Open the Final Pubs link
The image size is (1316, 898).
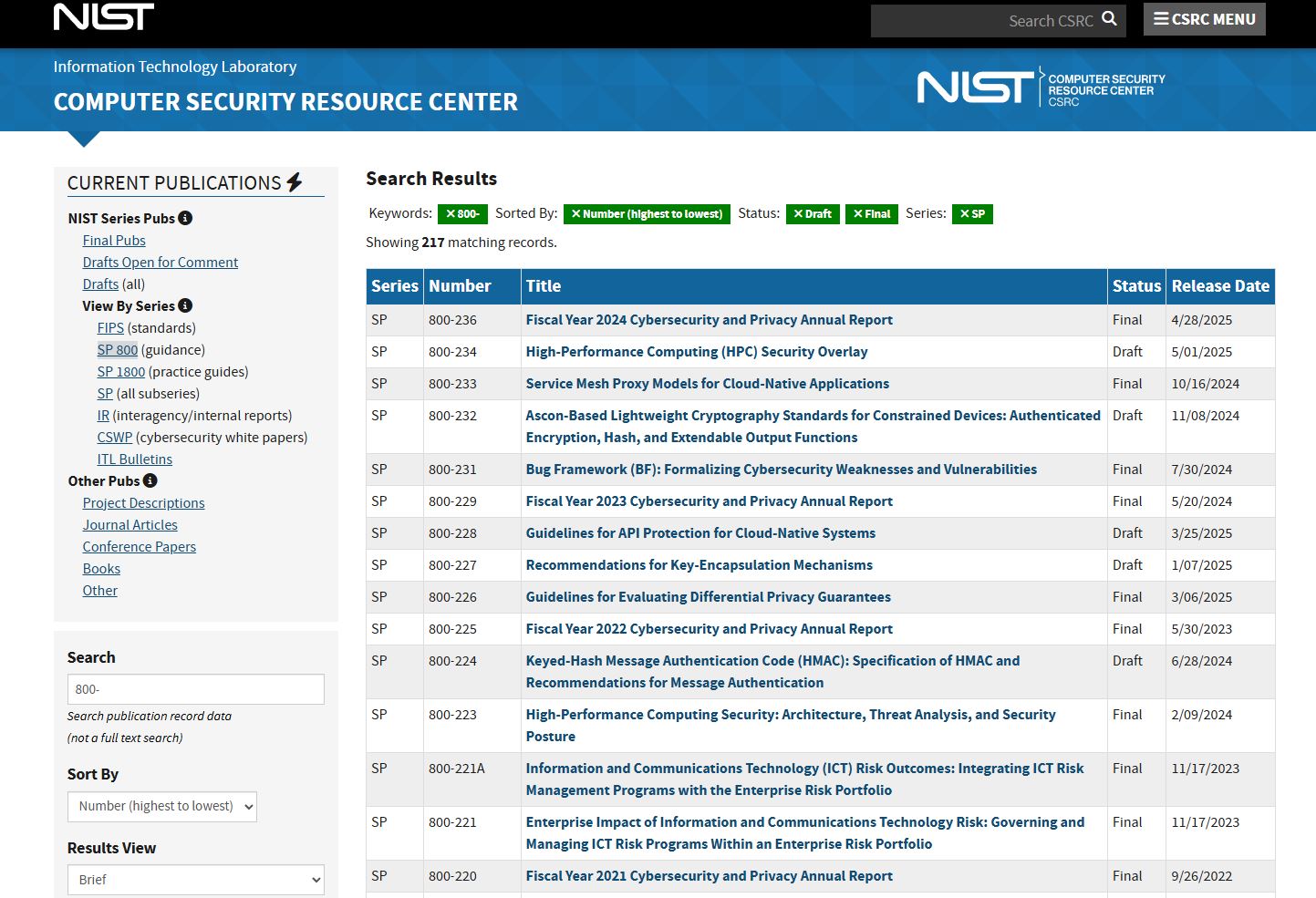click(114, 240)
